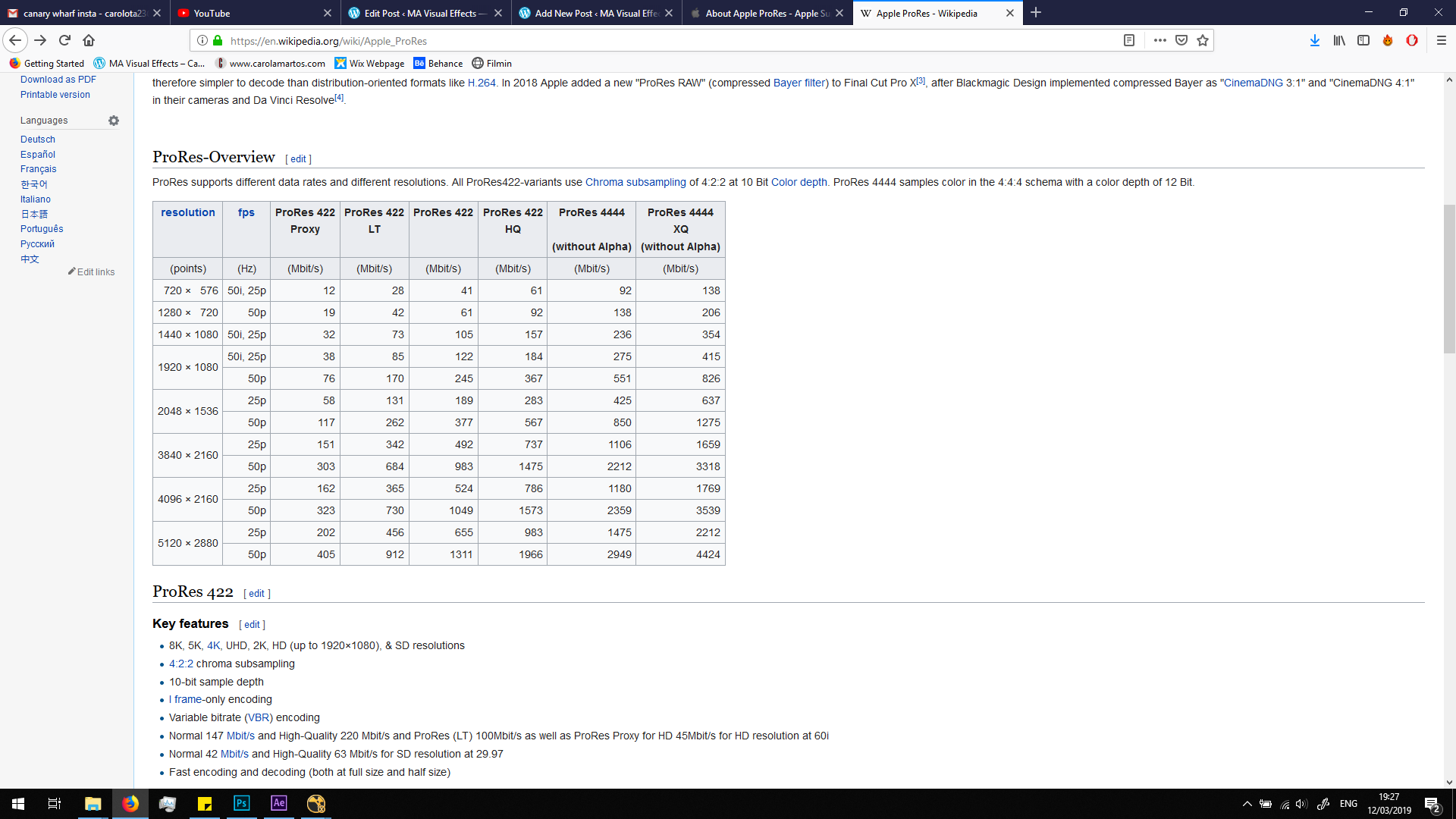
Task: Open the Chroma subsampling link
Action: 635,183
